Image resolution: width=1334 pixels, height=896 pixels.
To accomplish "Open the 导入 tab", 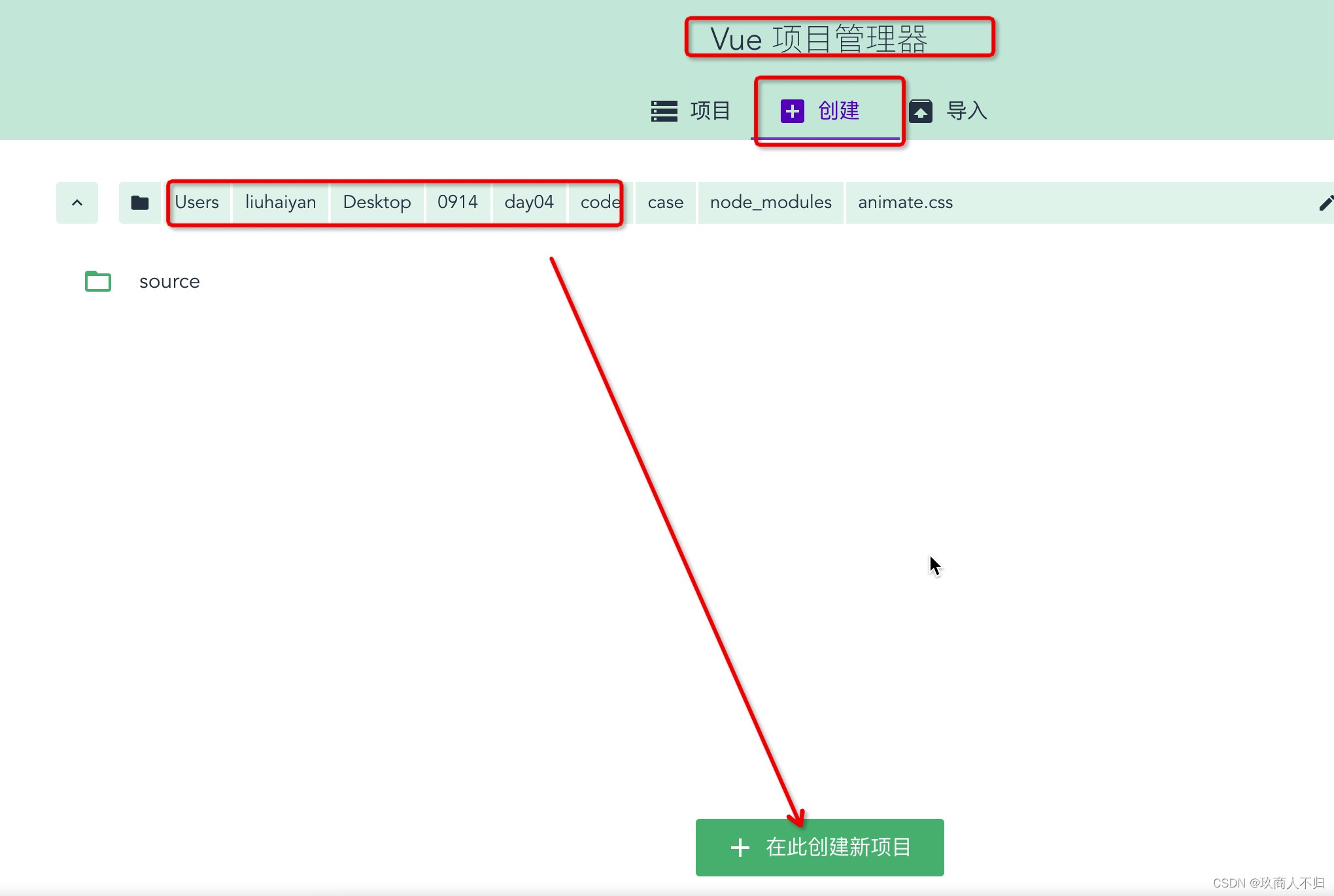I will click(x=966, y=111).
